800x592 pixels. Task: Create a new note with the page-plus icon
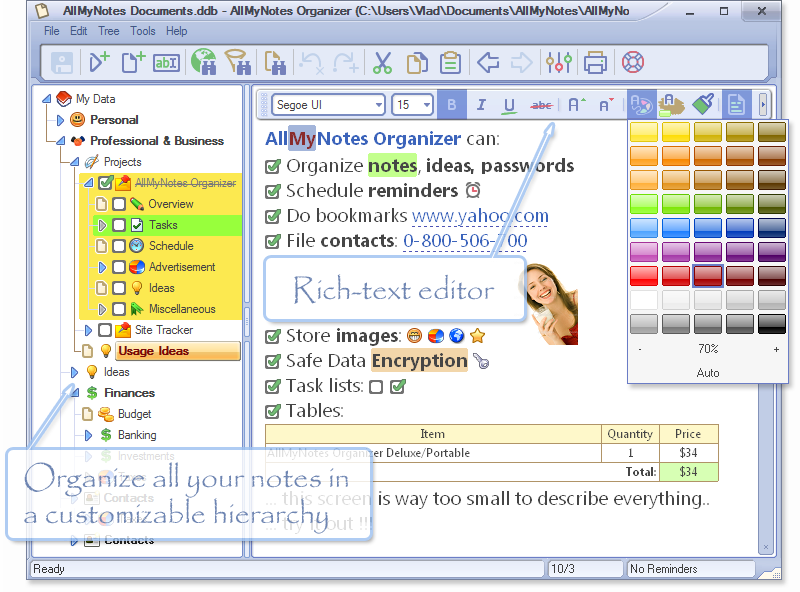tap(133, 62)
